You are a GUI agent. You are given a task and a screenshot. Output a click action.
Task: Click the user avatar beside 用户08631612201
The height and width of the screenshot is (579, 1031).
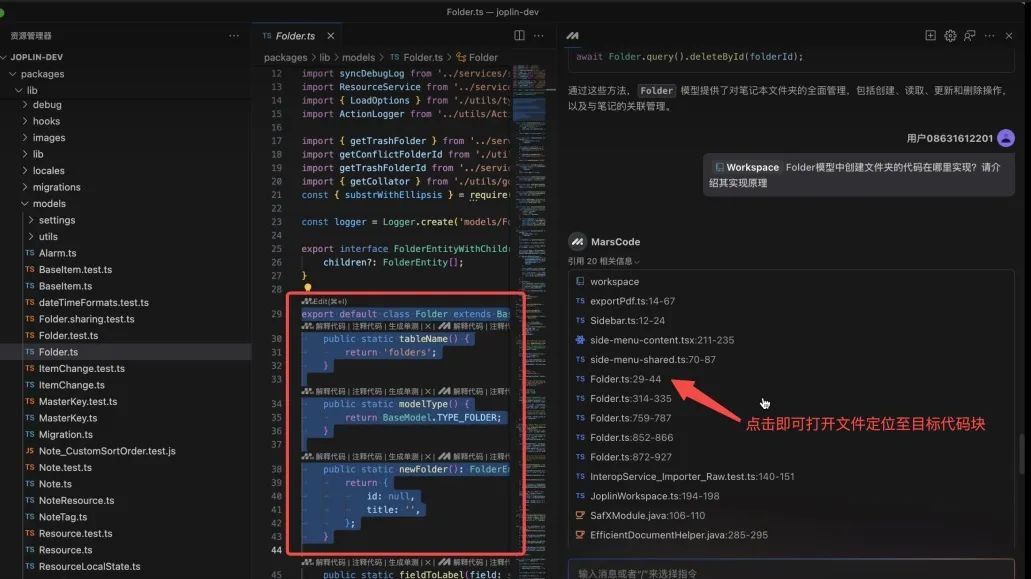tap(1005, 138)
